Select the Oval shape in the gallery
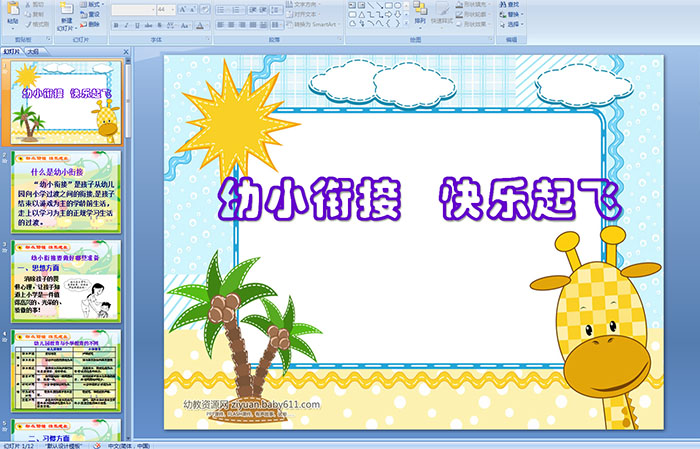Screen dimensions: 700x449 (397, 5)
